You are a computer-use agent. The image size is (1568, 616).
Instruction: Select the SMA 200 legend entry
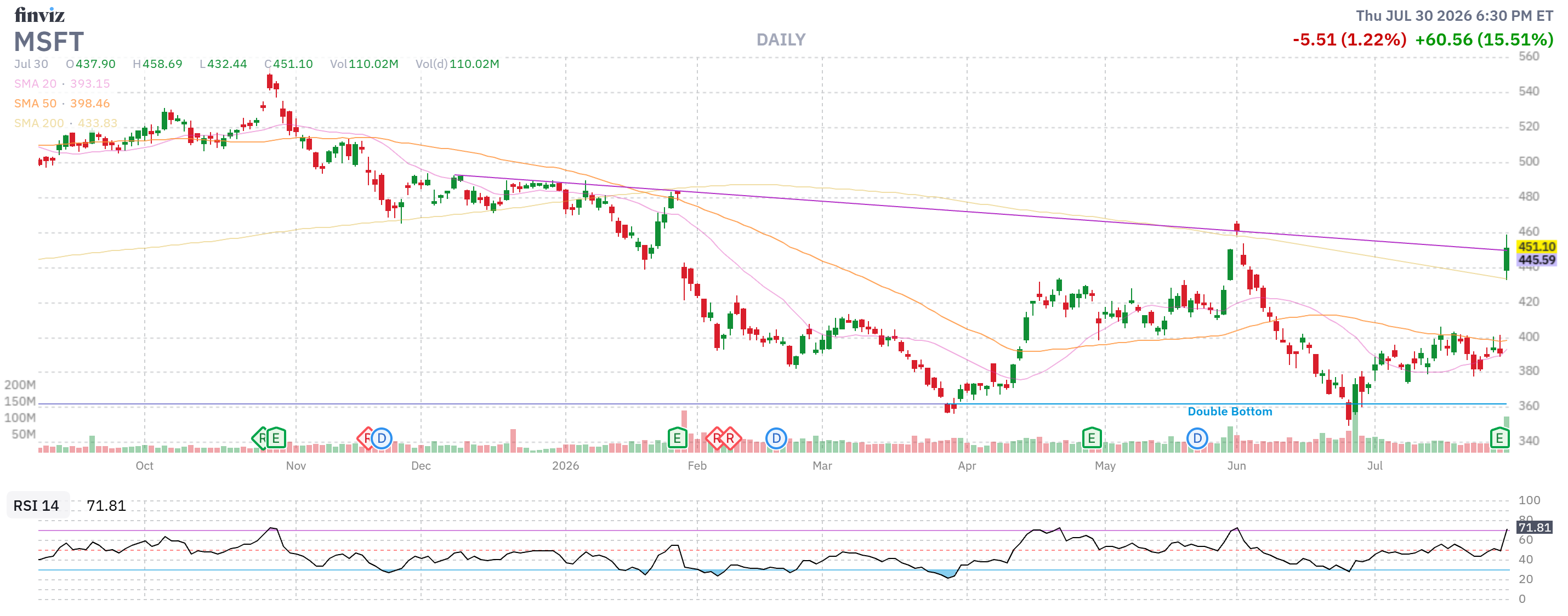point(66,123)
